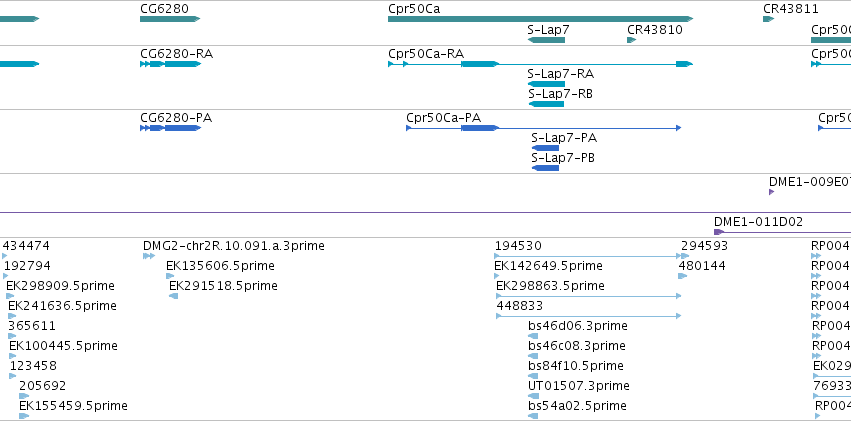This screenshot has height=421, width=851.
Task: Select the bs46d06.3prime EST label
Action: [577, 326]
